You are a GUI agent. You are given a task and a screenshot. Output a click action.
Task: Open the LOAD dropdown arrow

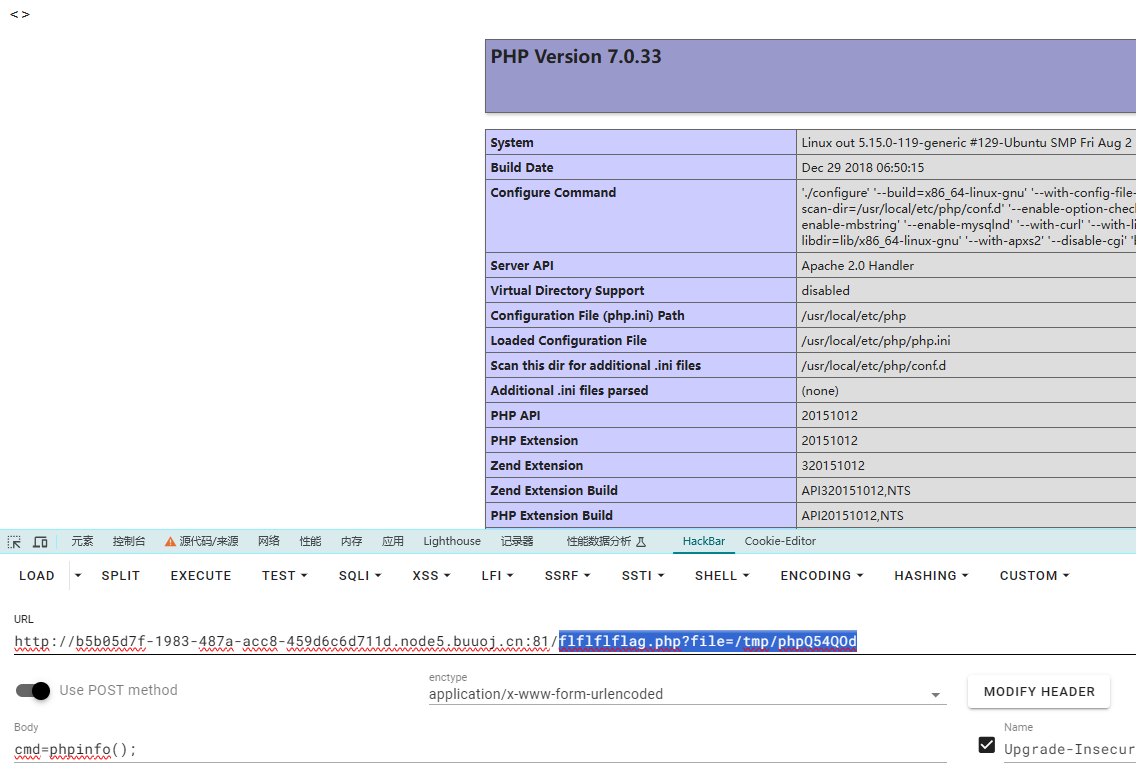(x=78, y=576)
